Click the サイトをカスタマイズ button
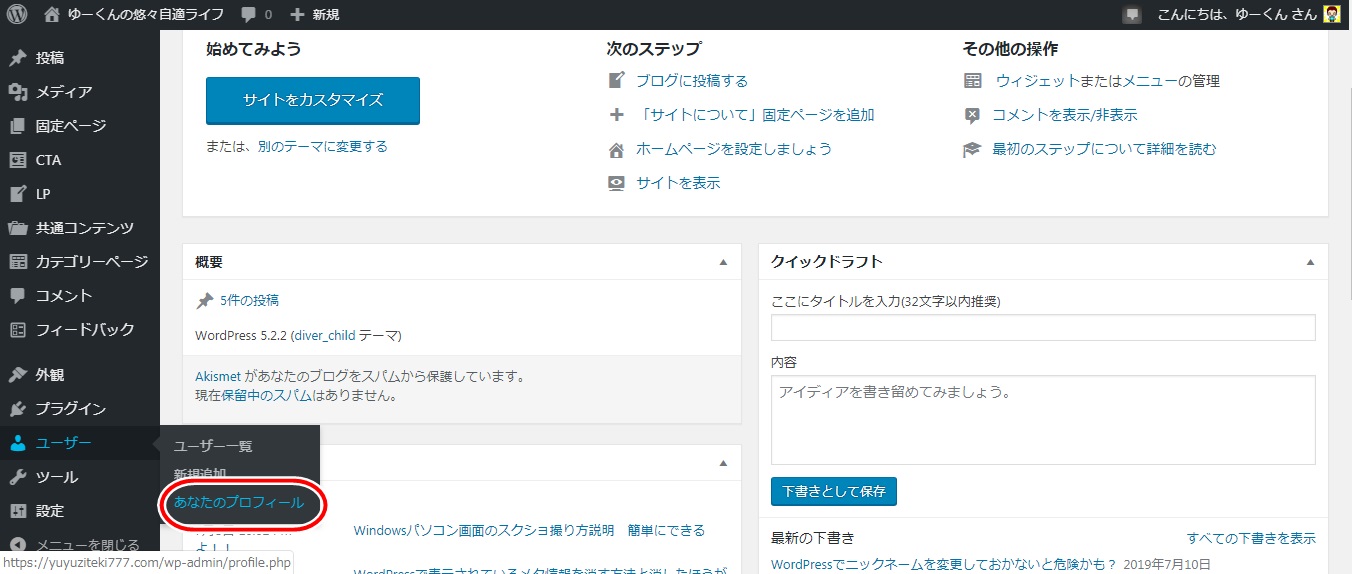Screen dimensions: 1352x574 point(312,100)
